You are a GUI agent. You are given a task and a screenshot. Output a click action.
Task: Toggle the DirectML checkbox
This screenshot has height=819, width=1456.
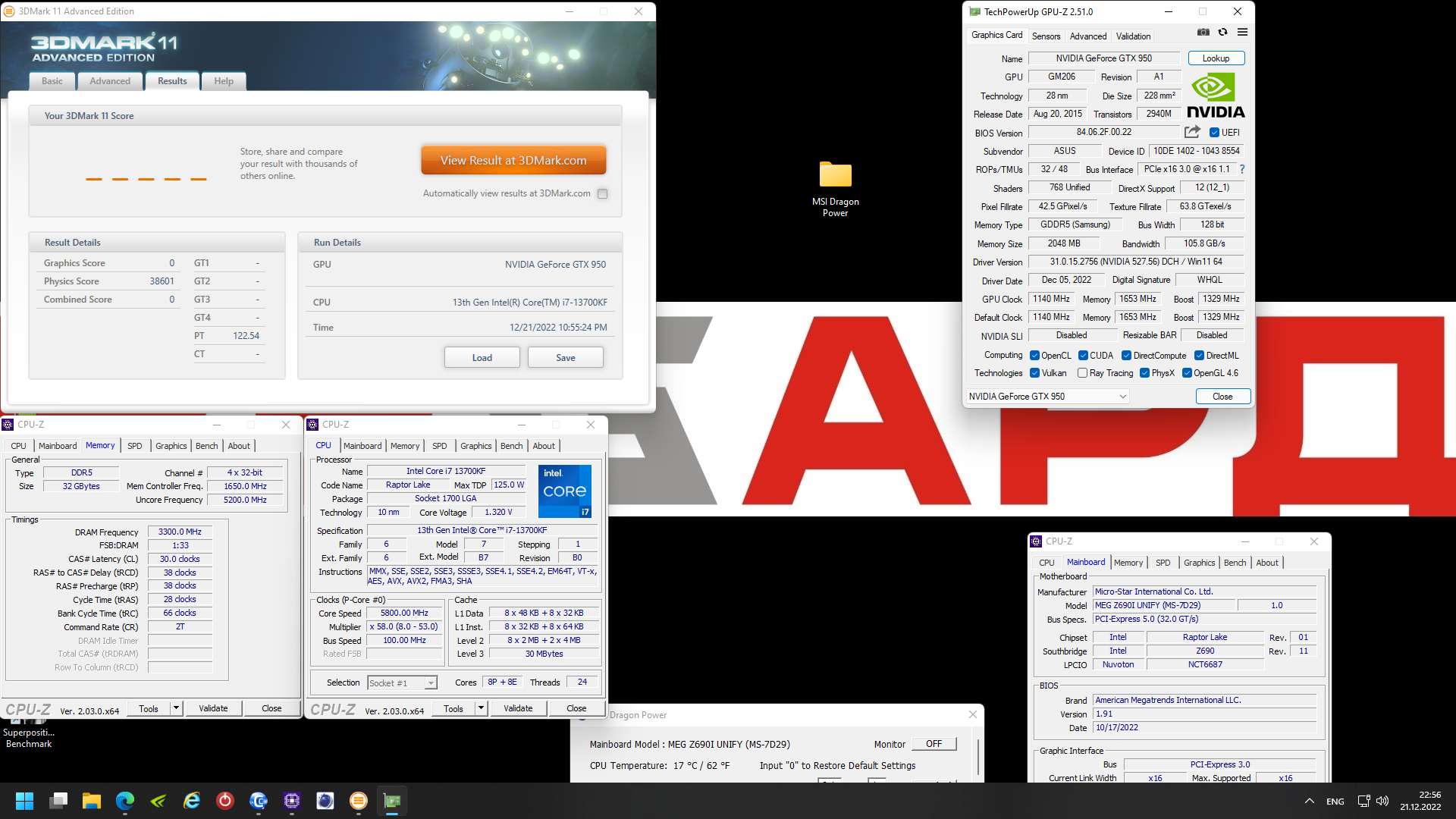(x=1199, y=356)
